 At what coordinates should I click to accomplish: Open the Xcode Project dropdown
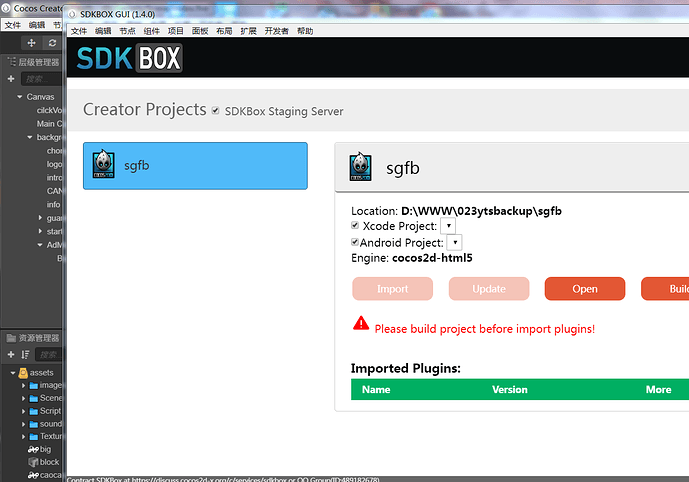pos(448,225)
